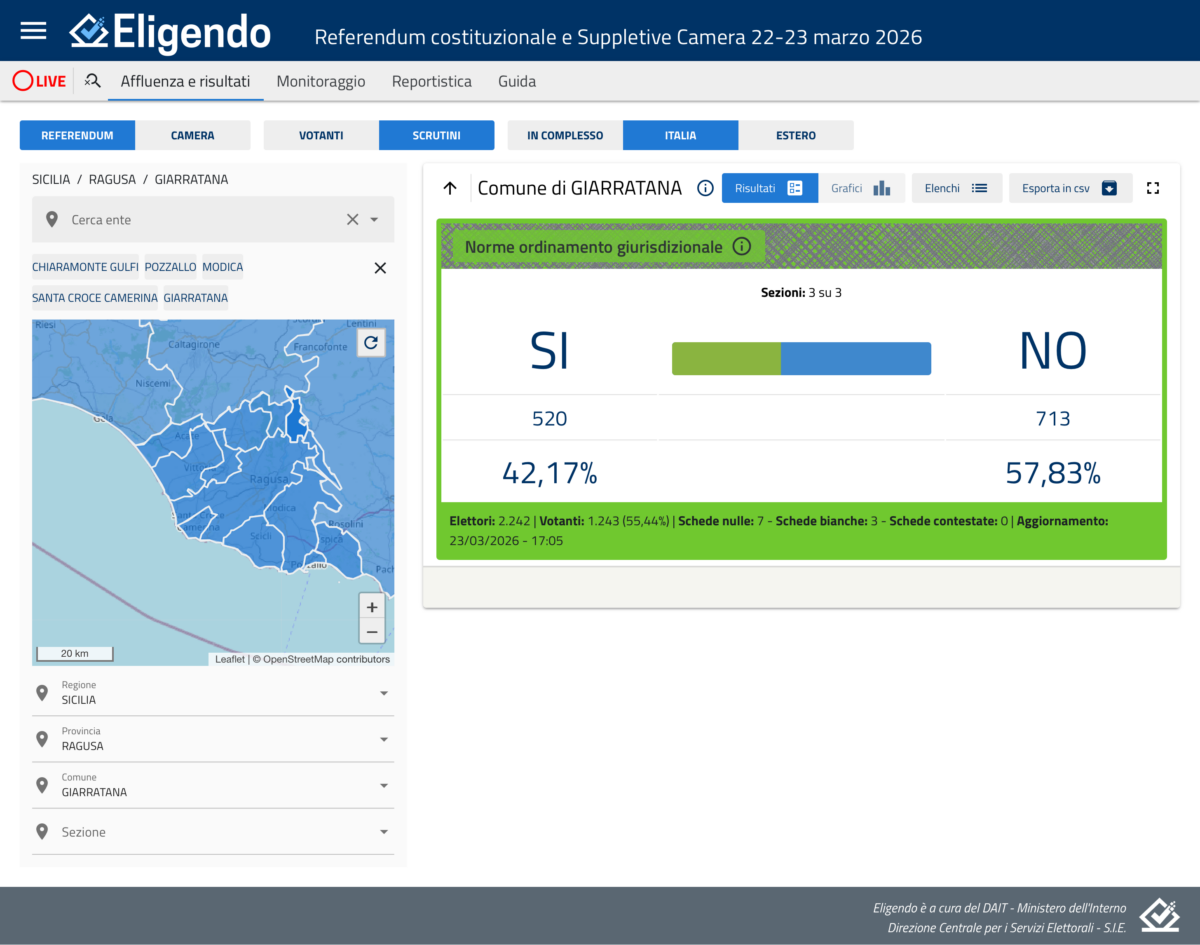Expand the Regione SICILIA dropdown
1200x945 pixels.
tap(384, 693)
